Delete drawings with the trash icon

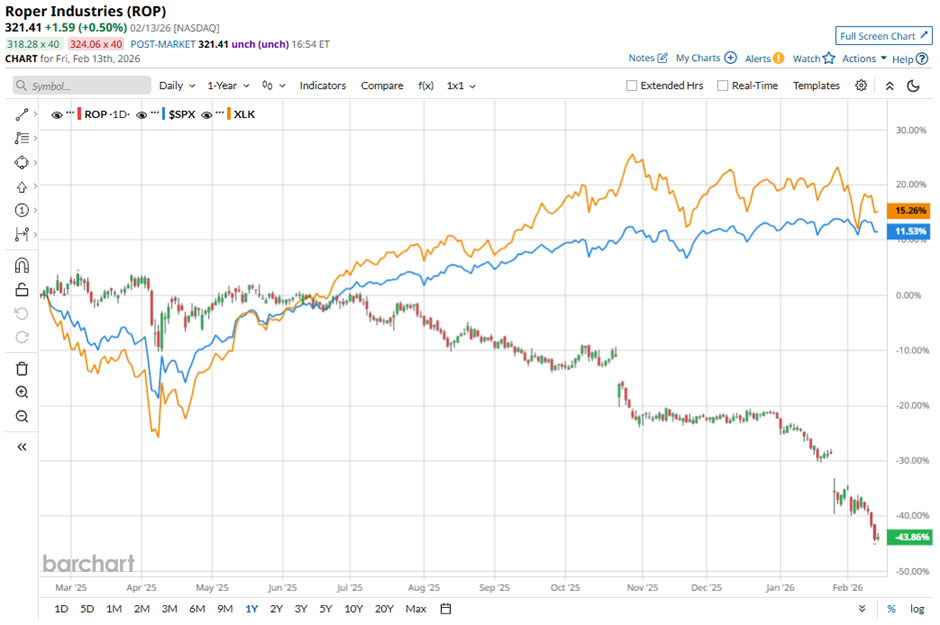21,368
